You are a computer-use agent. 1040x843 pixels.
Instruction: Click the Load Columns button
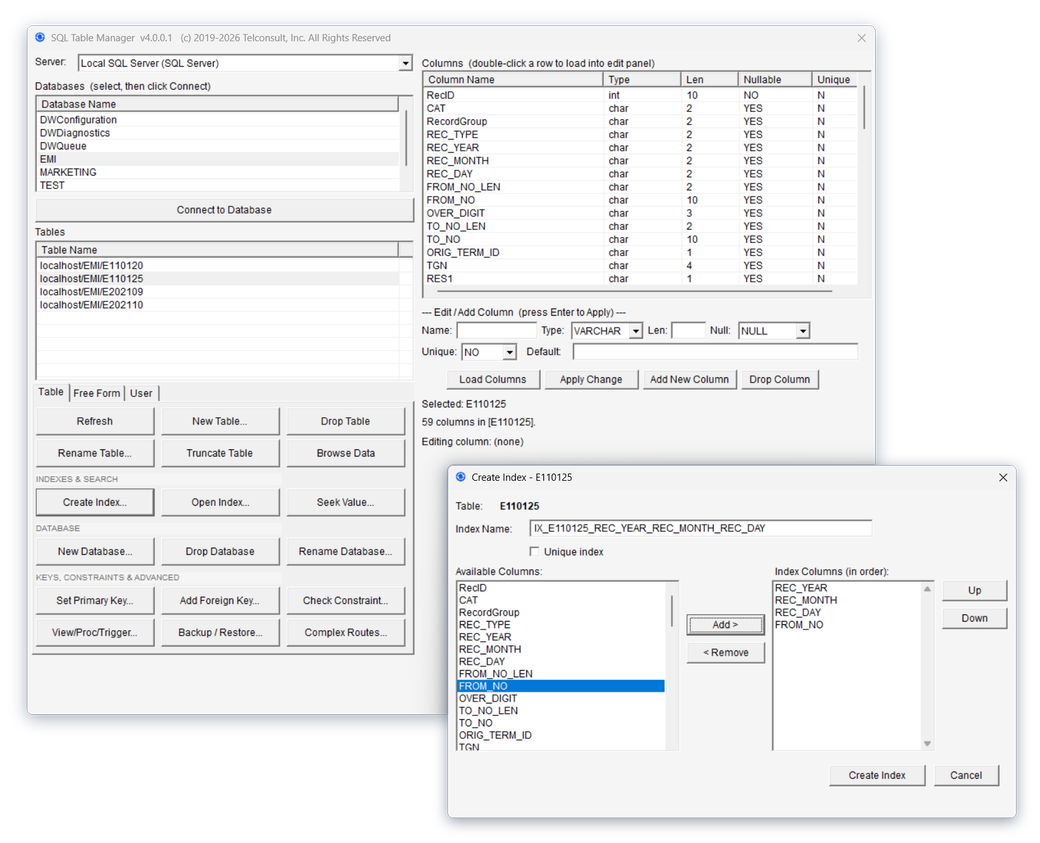click(493, 379)
